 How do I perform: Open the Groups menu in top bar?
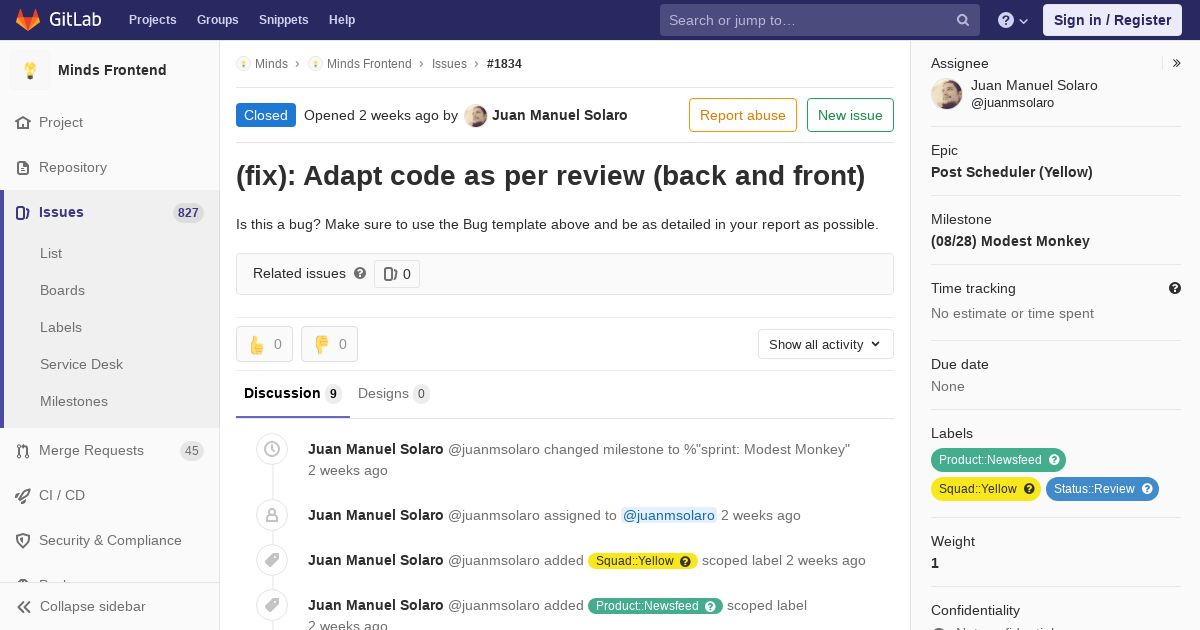click(x=217, y=20)
